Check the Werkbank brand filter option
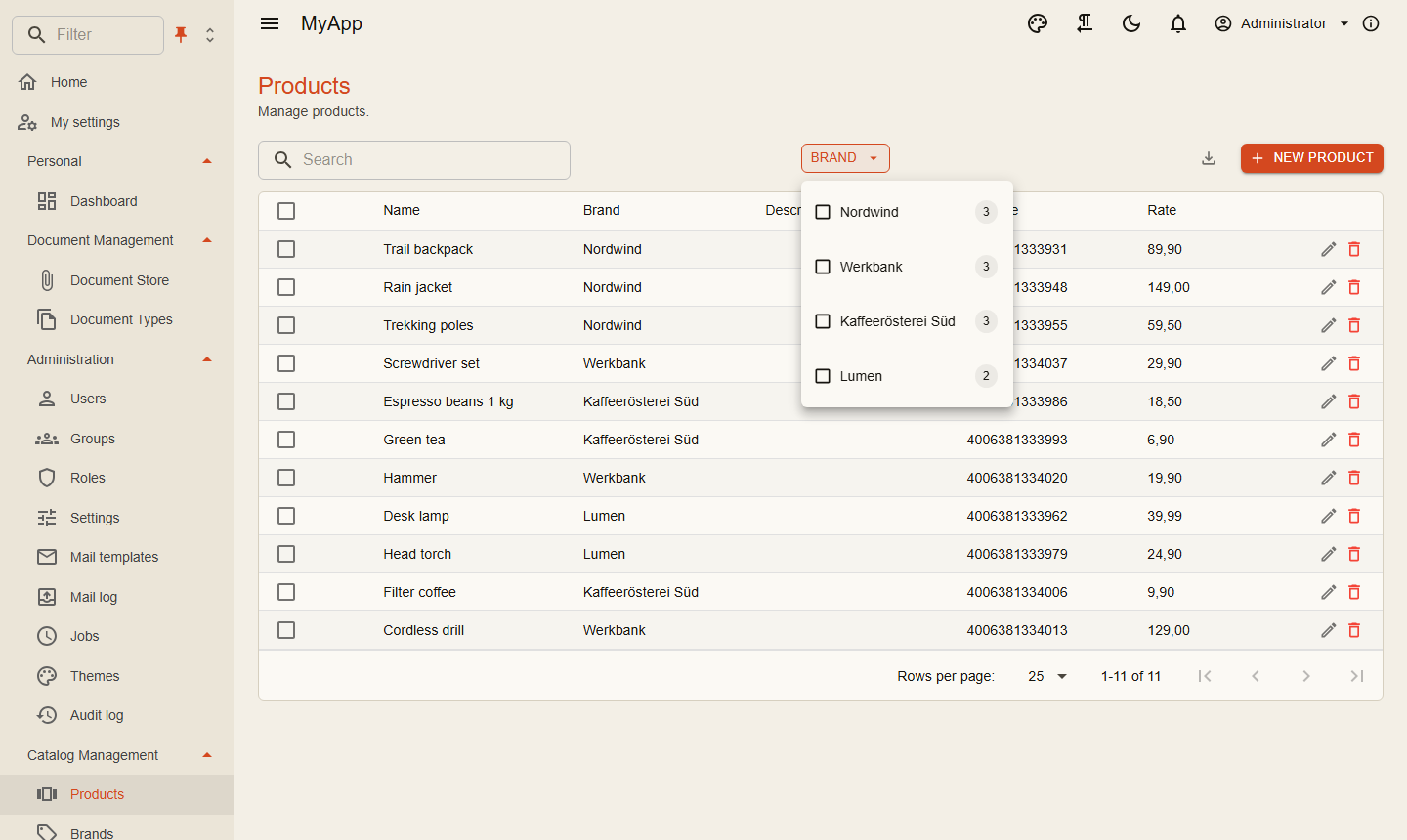1407x840 pixels. tap(823, 267)
